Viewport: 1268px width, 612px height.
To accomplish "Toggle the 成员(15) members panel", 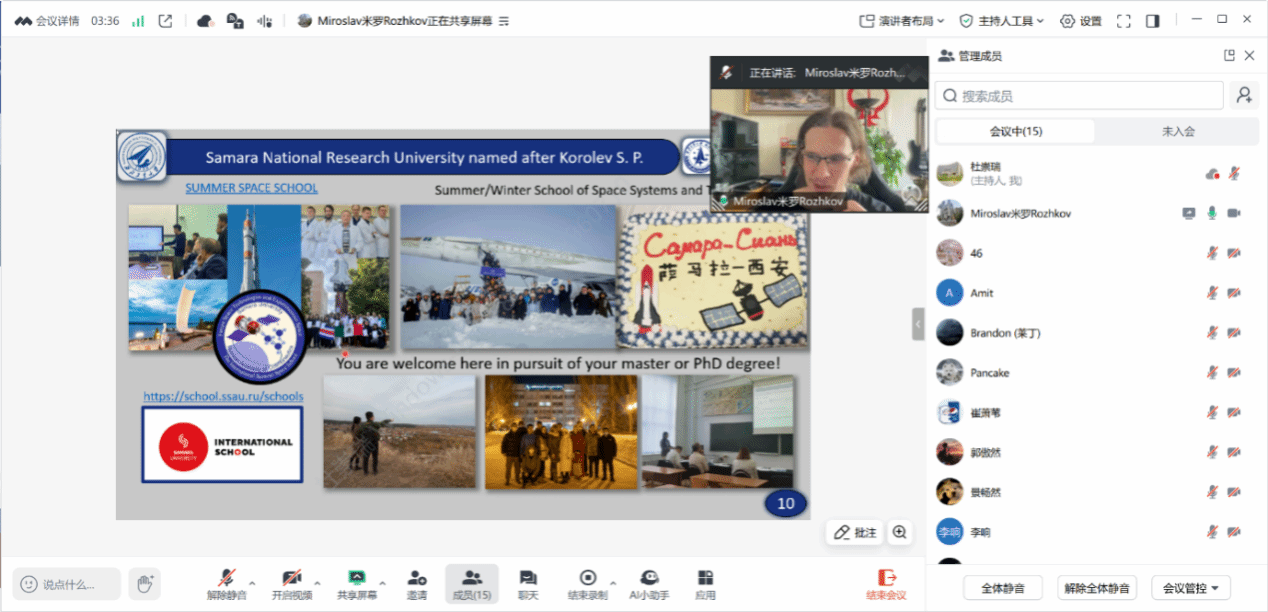I will tap(472, 584).
